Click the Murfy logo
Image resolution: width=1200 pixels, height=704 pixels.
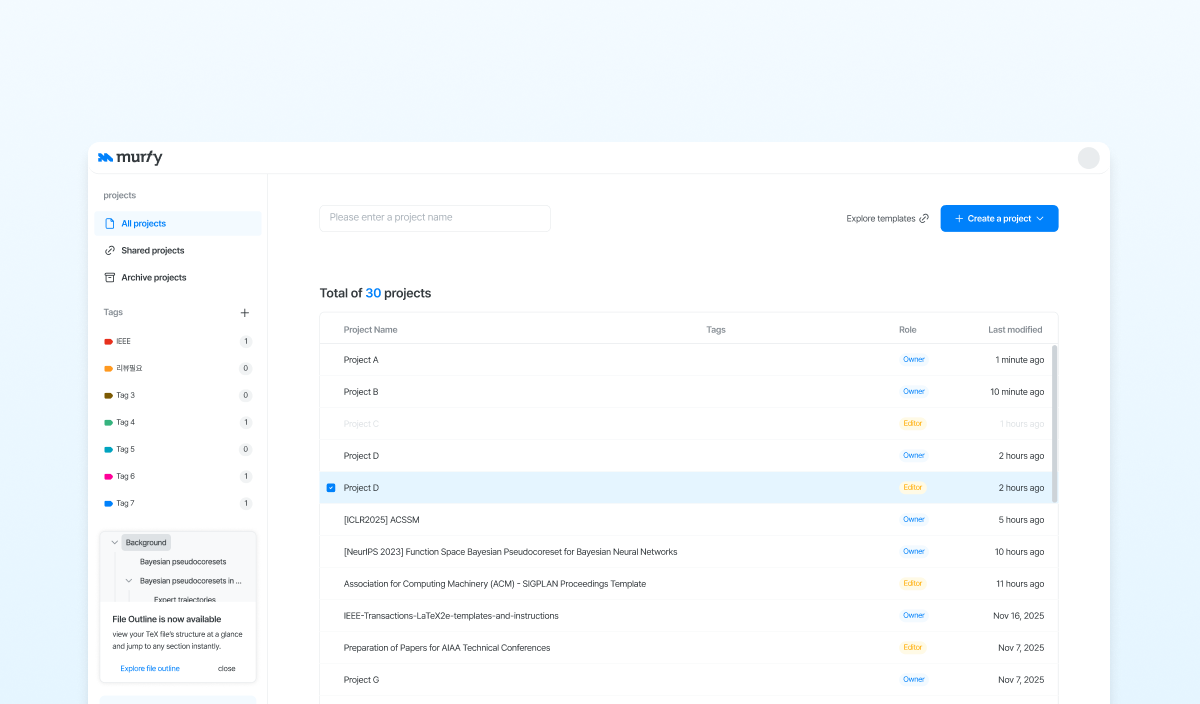[x=130, y=158]
